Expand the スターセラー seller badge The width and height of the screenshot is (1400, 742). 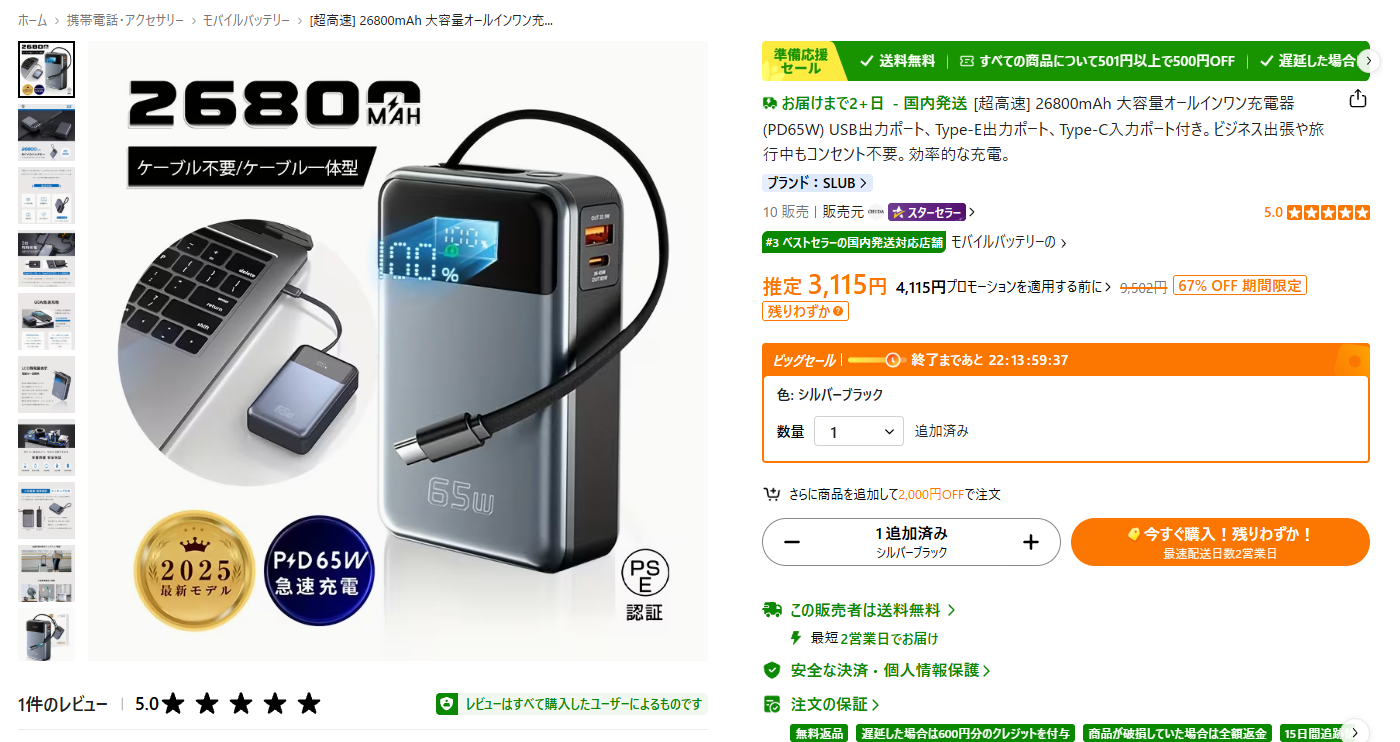(930, 212)
